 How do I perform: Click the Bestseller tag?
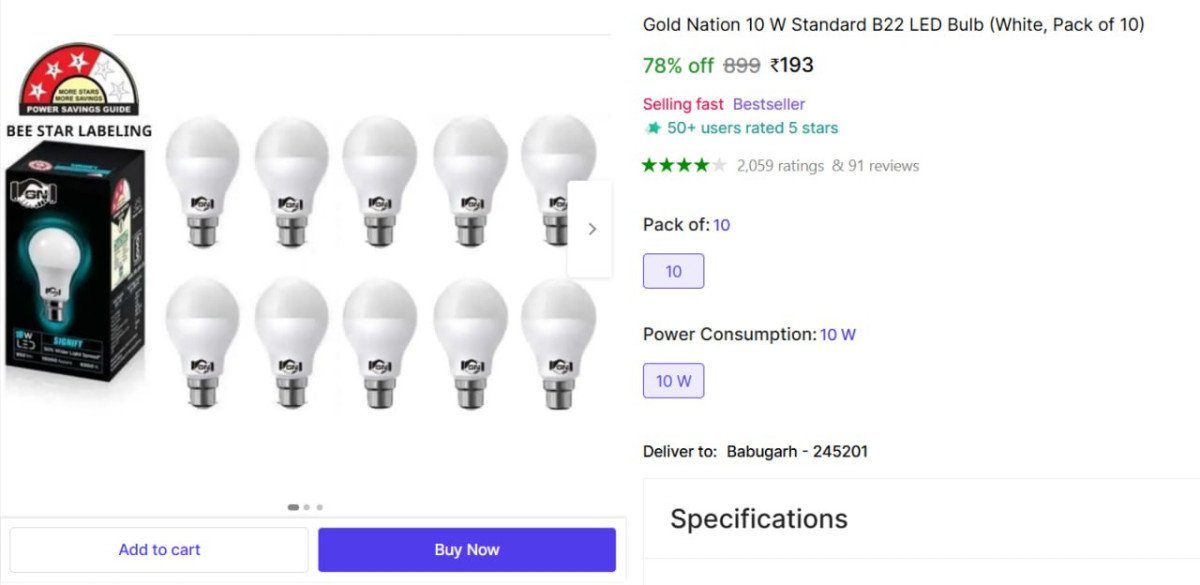click(x=768, y=104)
